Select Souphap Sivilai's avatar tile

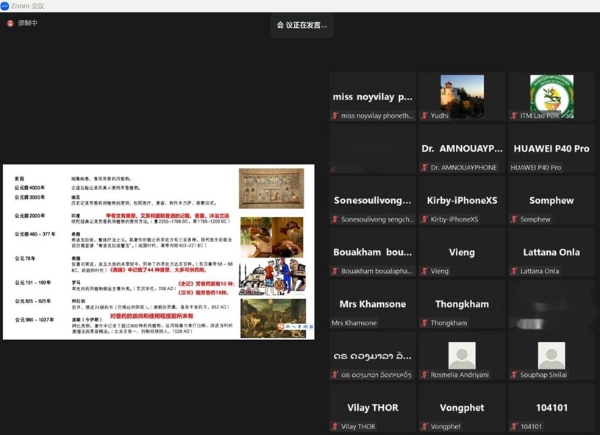pyautogui.click(x=551, y=356)
